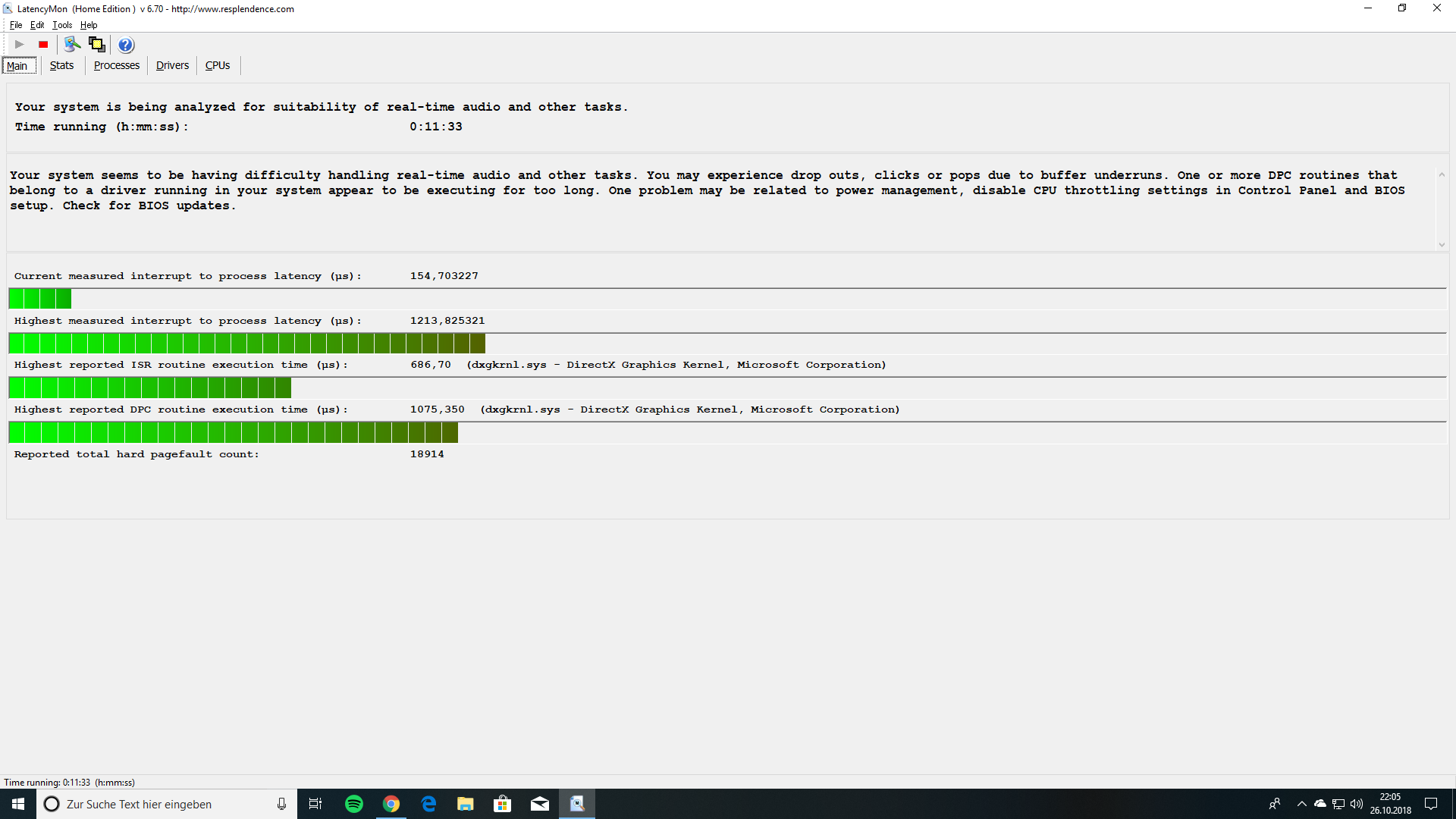Open the Drivers tab

click(172, 65)
